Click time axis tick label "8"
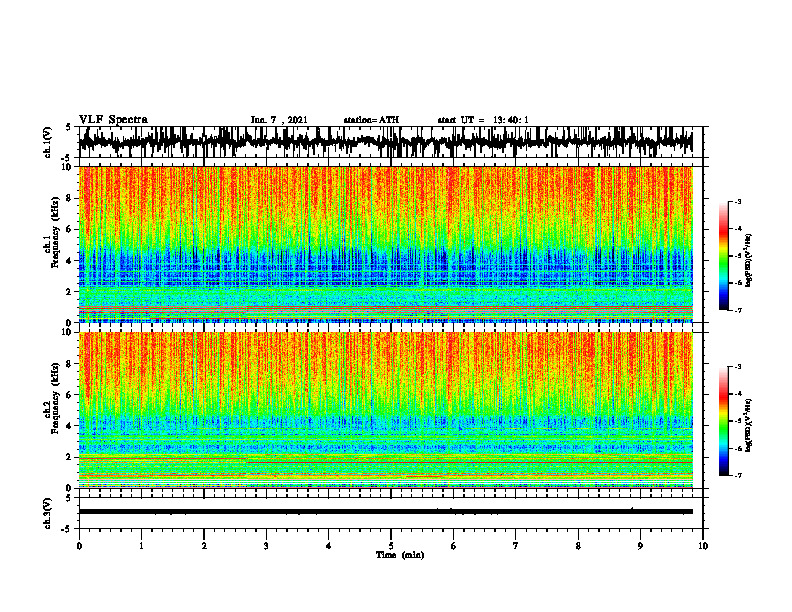Viewport: 792px width, 612px height. pos(578,546)
